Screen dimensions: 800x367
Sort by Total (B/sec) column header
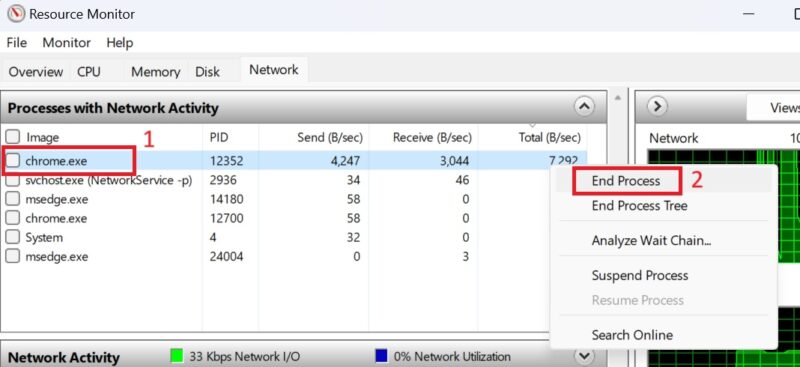tap(549, 137)
